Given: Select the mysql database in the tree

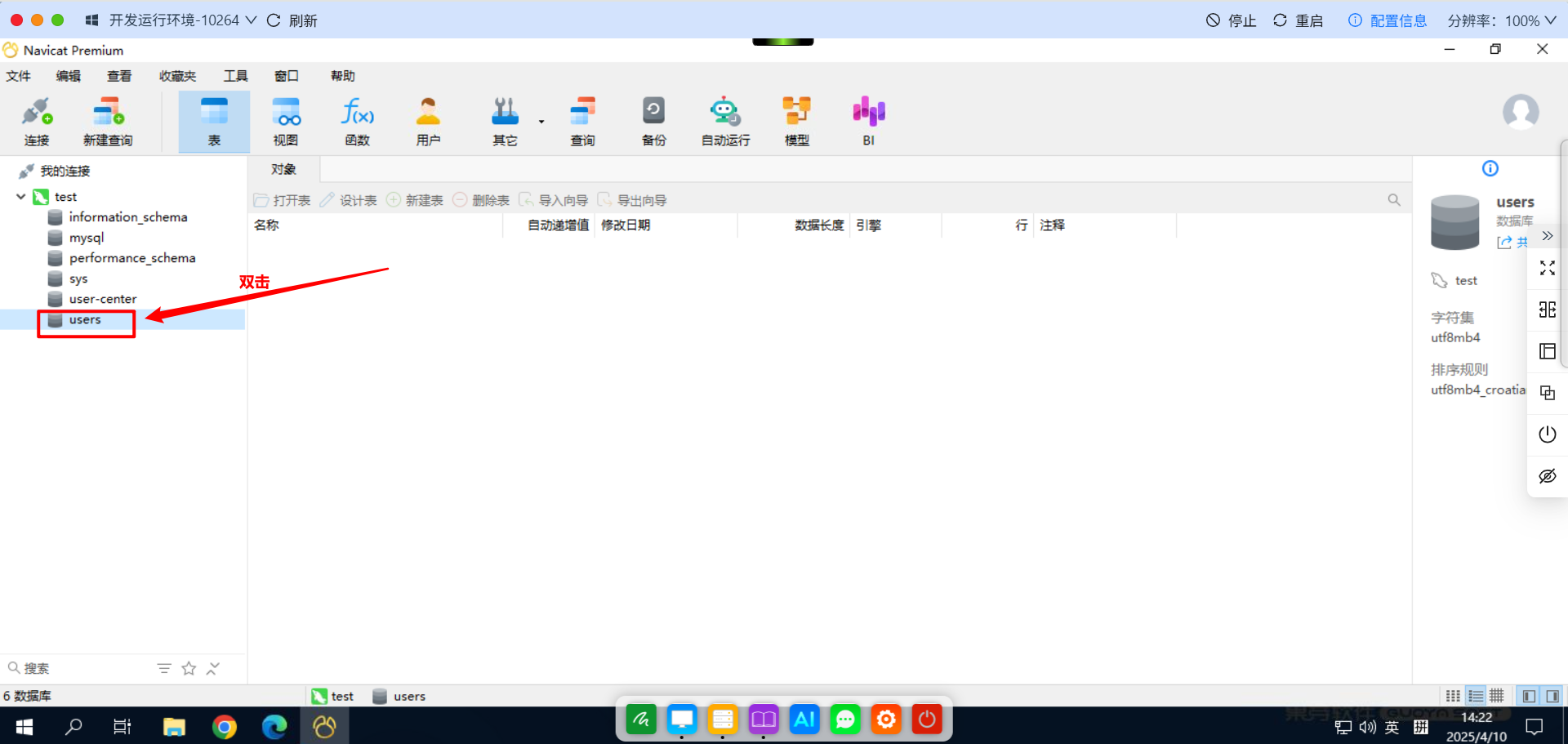Looking at the screenshot, I should tap(87, 238).
